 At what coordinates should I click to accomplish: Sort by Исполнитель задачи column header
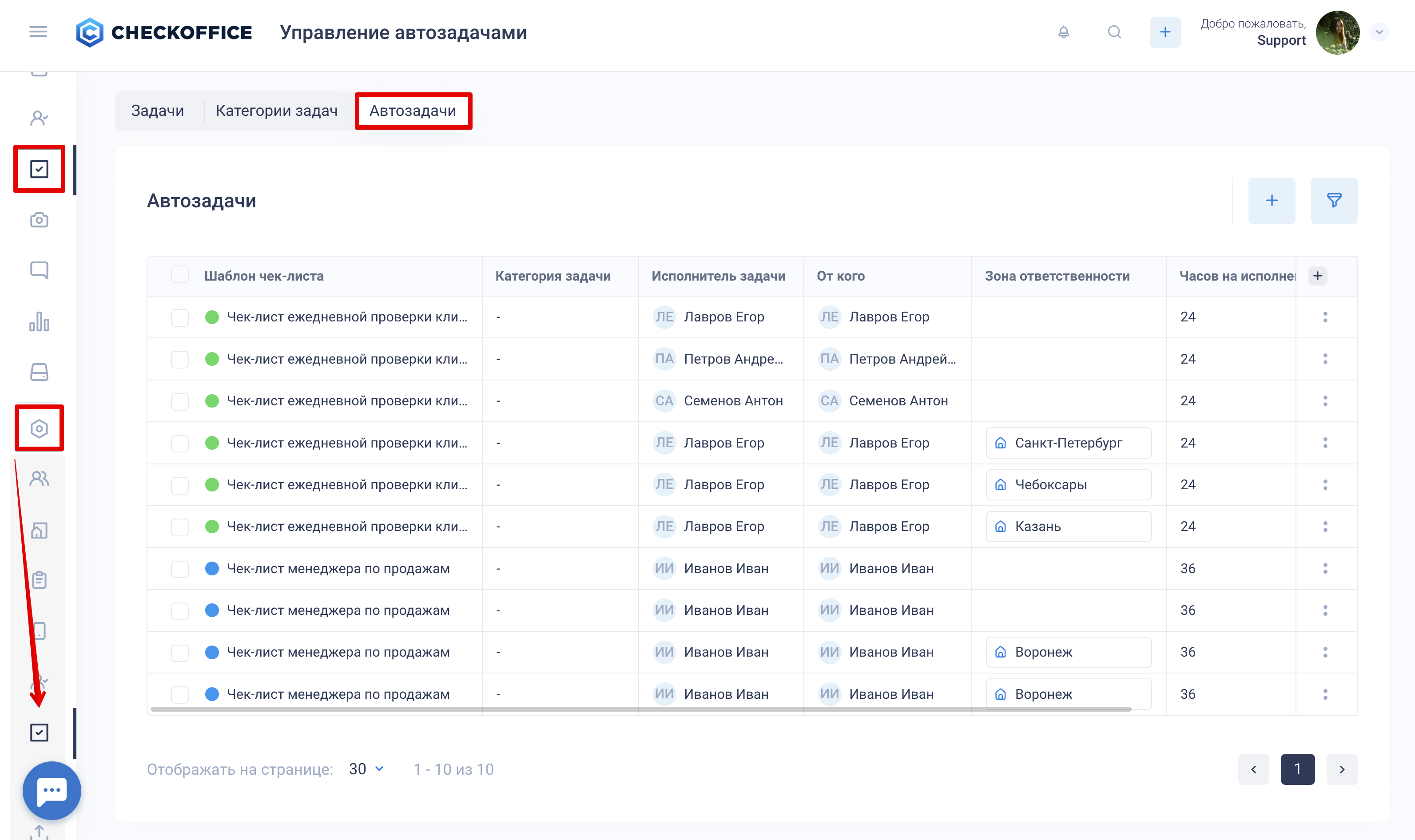tap(718, 276)
